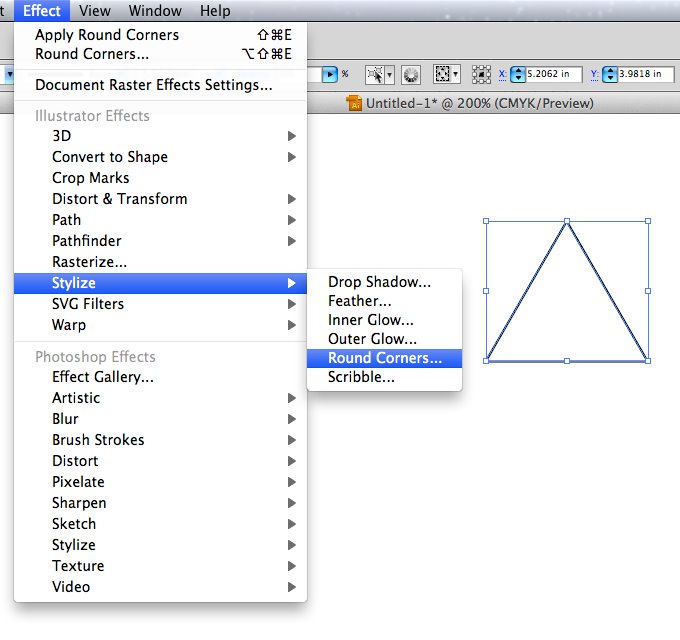Viewport: 680px width, 640px height.
Task: Click the Y position stepper
Action: (x=609, y=75)
